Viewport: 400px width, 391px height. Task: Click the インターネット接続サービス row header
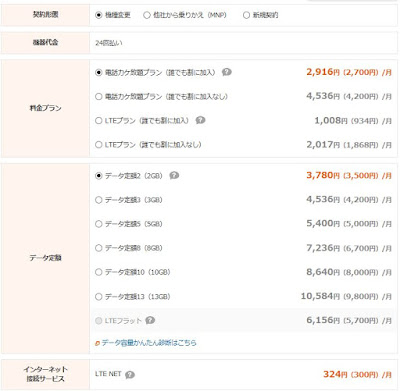click(45, 374)
